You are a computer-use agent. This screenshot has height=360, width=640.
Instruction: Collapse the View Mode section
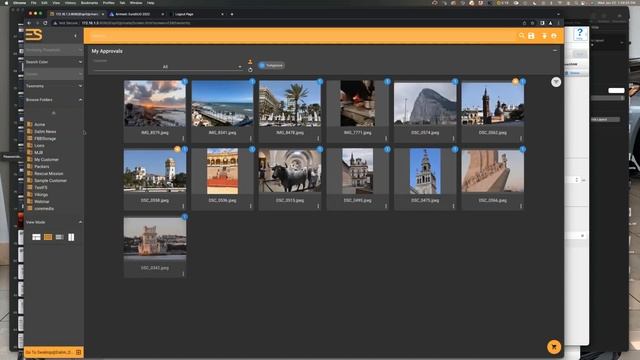(x=54, y=222)
